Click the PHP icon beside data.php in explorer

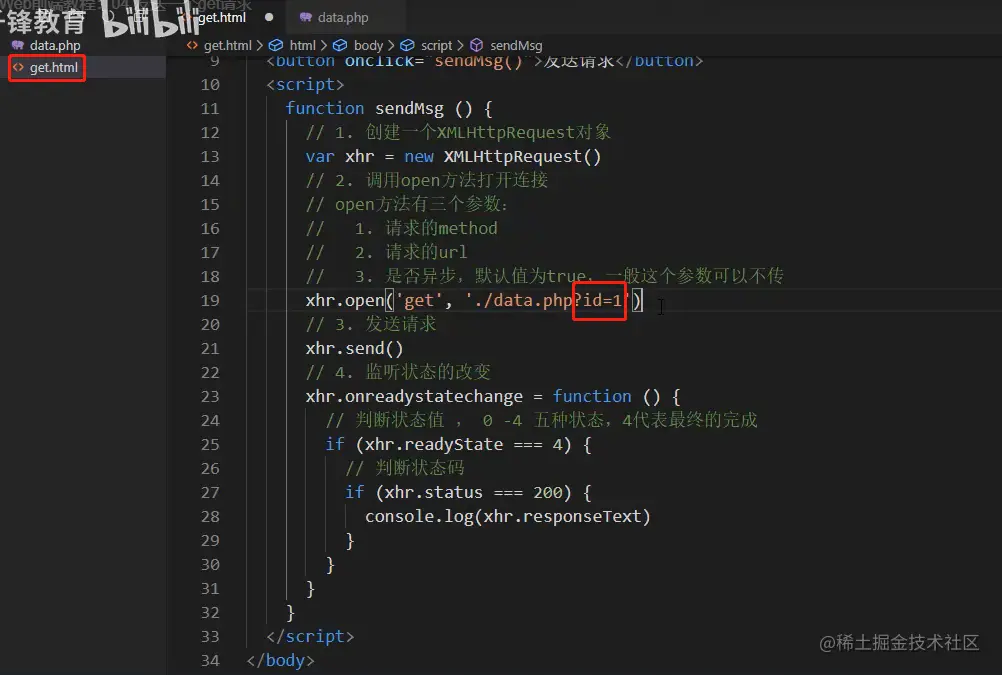tap(17, 45)
